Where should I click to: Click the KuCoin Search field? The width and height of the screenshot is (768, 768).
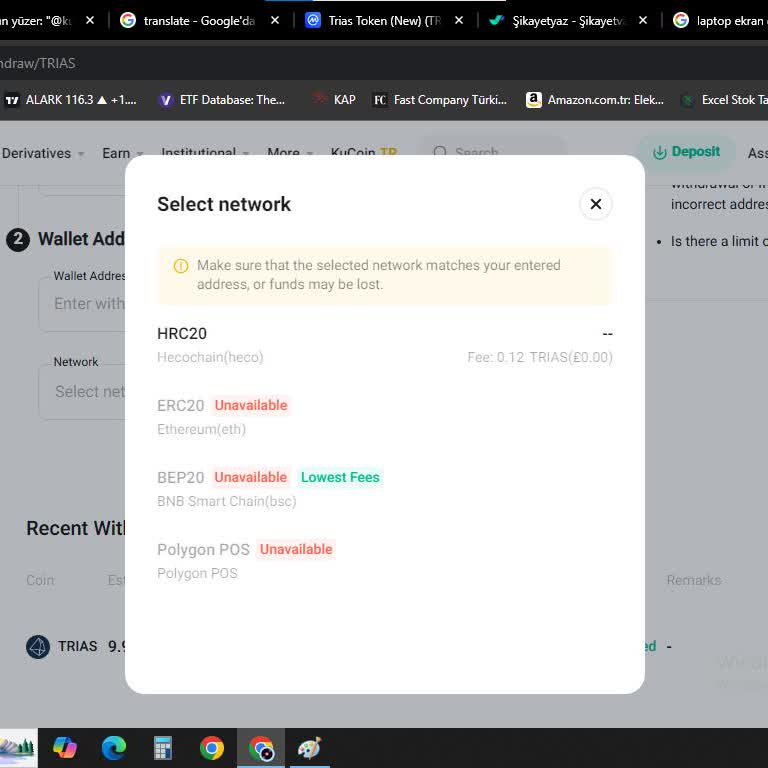[x=493, y=151]
